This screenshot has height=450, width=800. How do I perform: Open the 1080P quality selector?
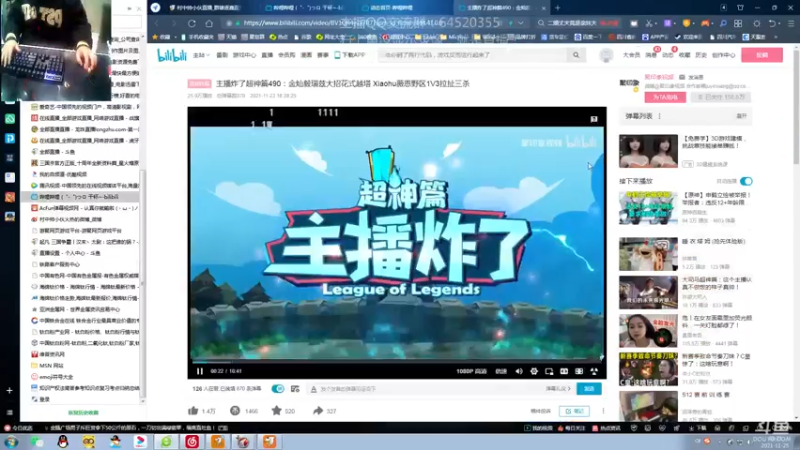tap(471, 371)
